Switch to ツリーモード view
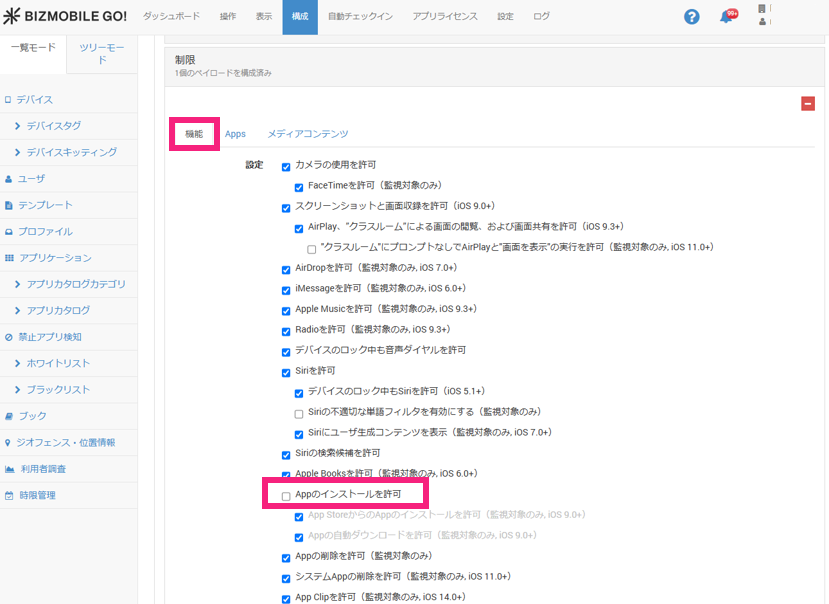Viewport: 829px width, 604px height. (x=101, y=54)
